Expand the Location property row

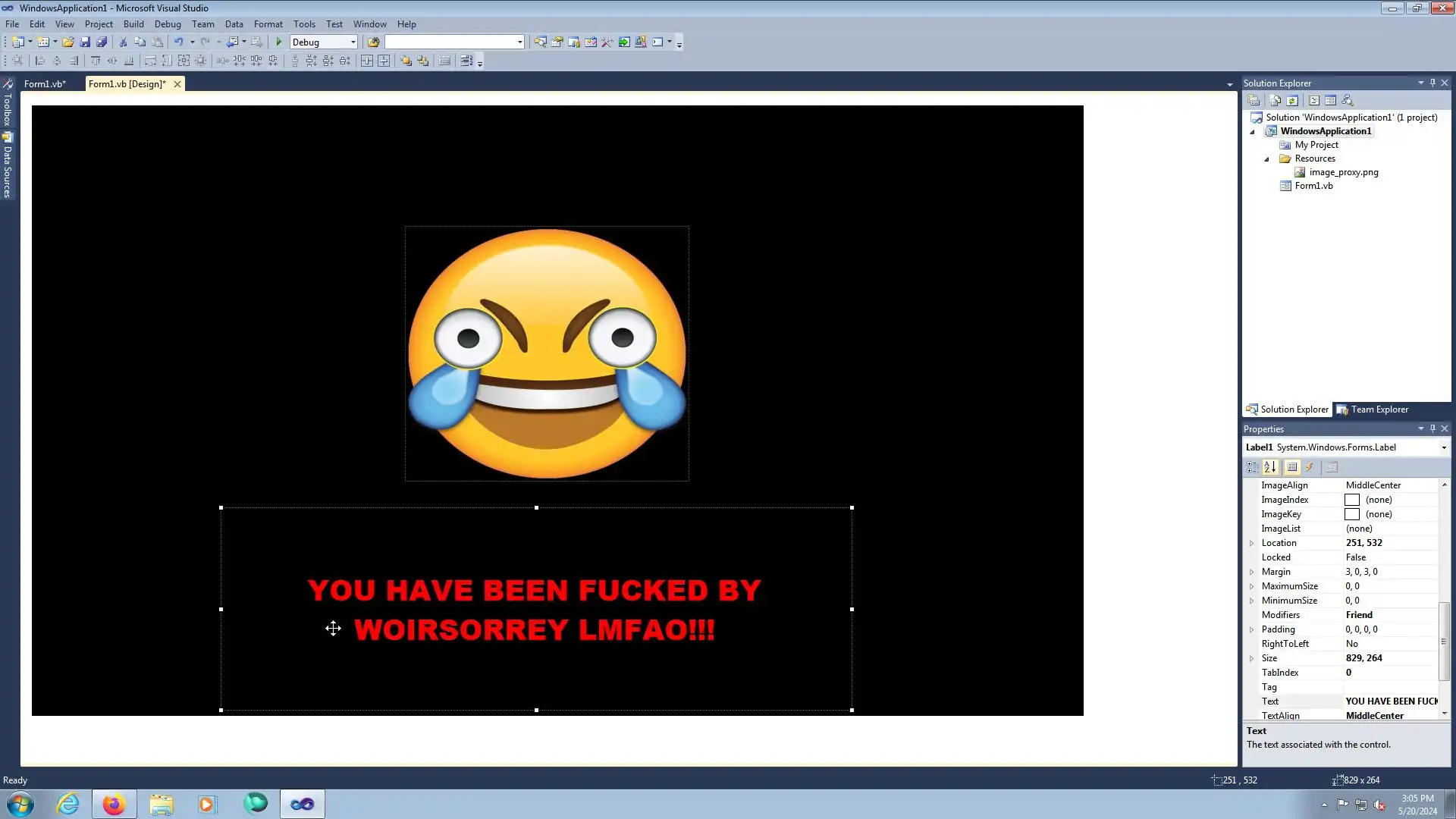pyautogui.click(x=1252, y=543)
